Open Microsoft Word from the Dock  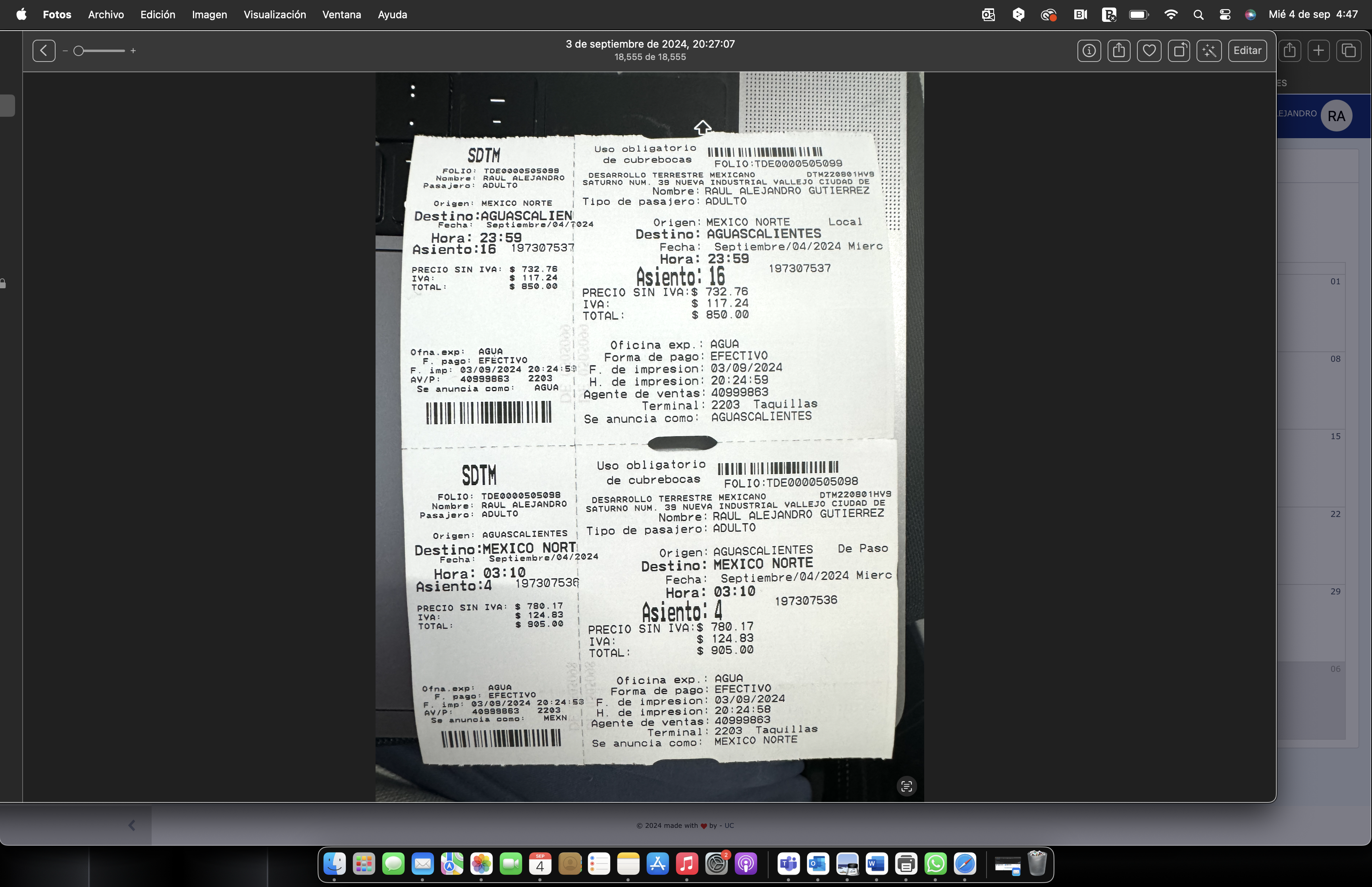point(876,864)
